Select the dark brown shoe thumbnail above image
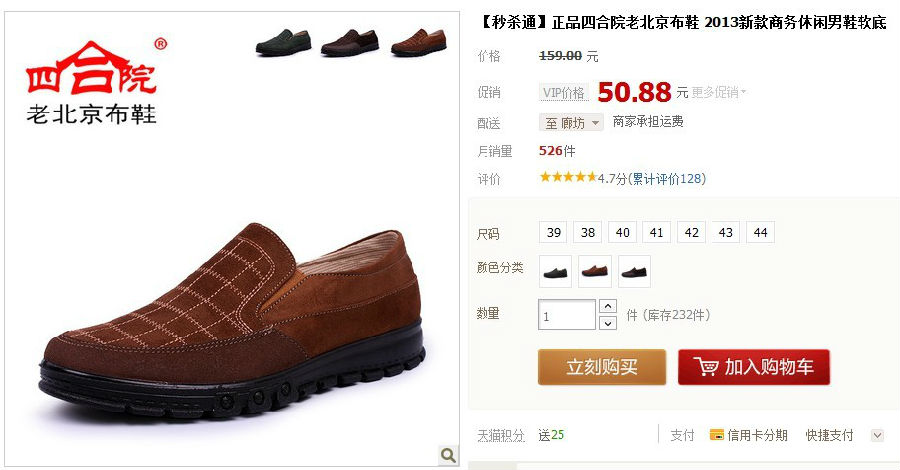The height and width of the screenshot is (470, 900). 350,42
